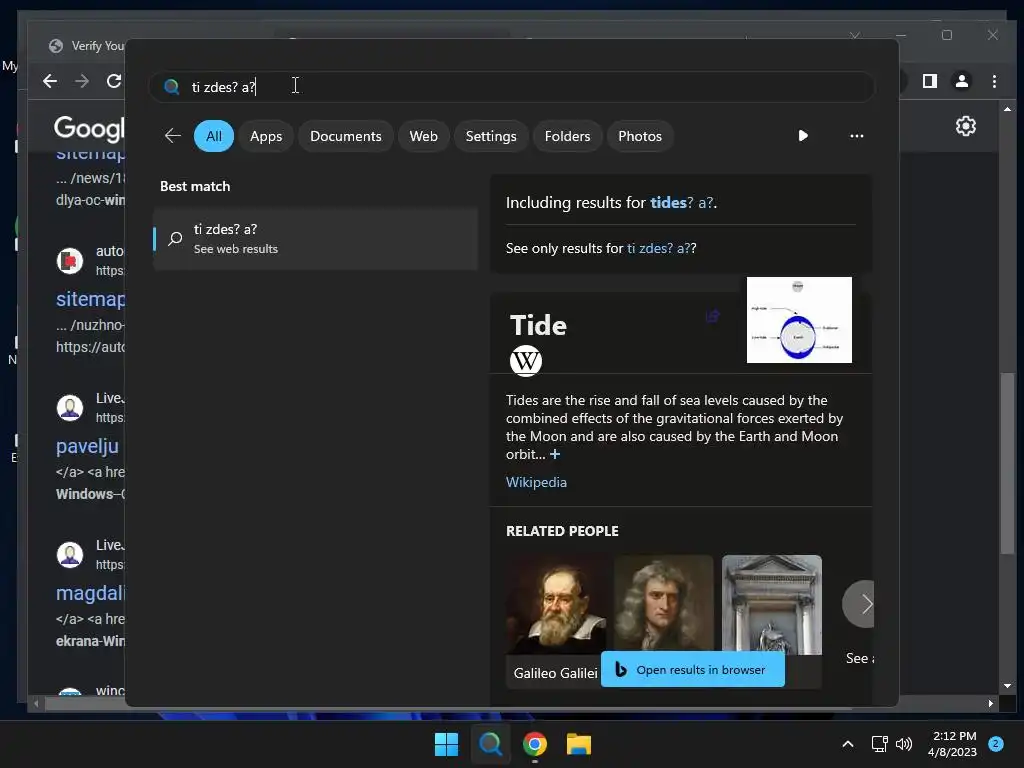Select the All filter tab

[x=214, y=136]
